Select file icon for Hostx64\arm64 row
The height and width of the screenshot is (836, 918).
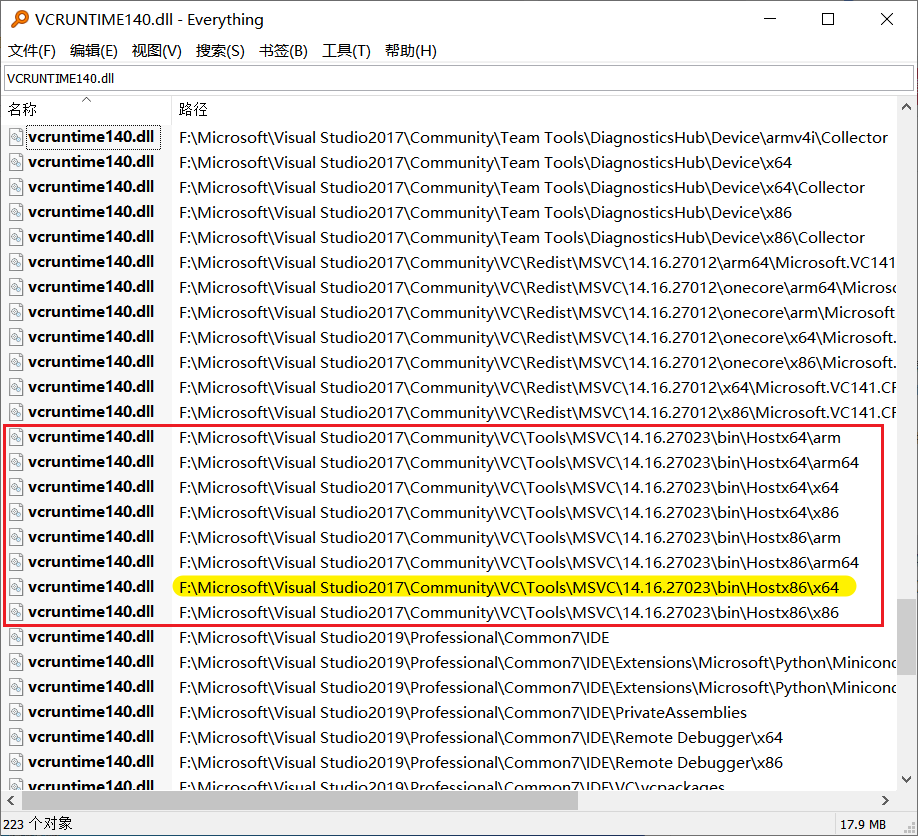click(x=16, y=462)
